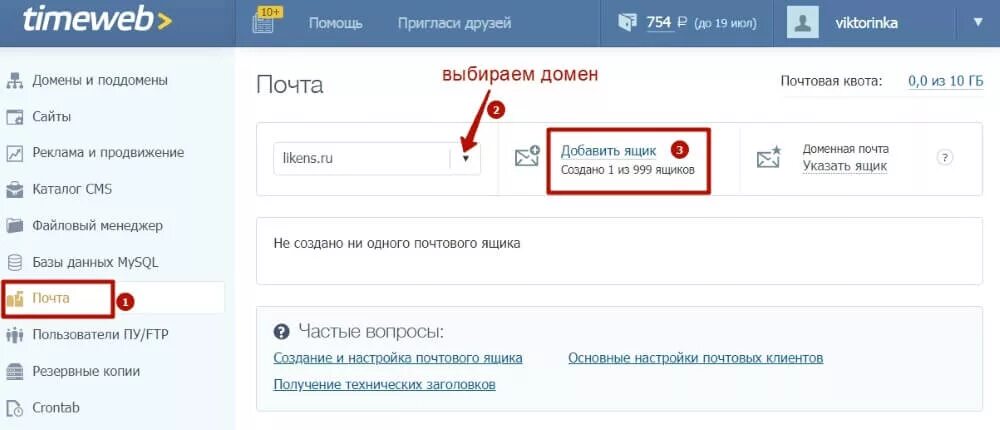Click the add mailbox envelope icon

[527, 157]
